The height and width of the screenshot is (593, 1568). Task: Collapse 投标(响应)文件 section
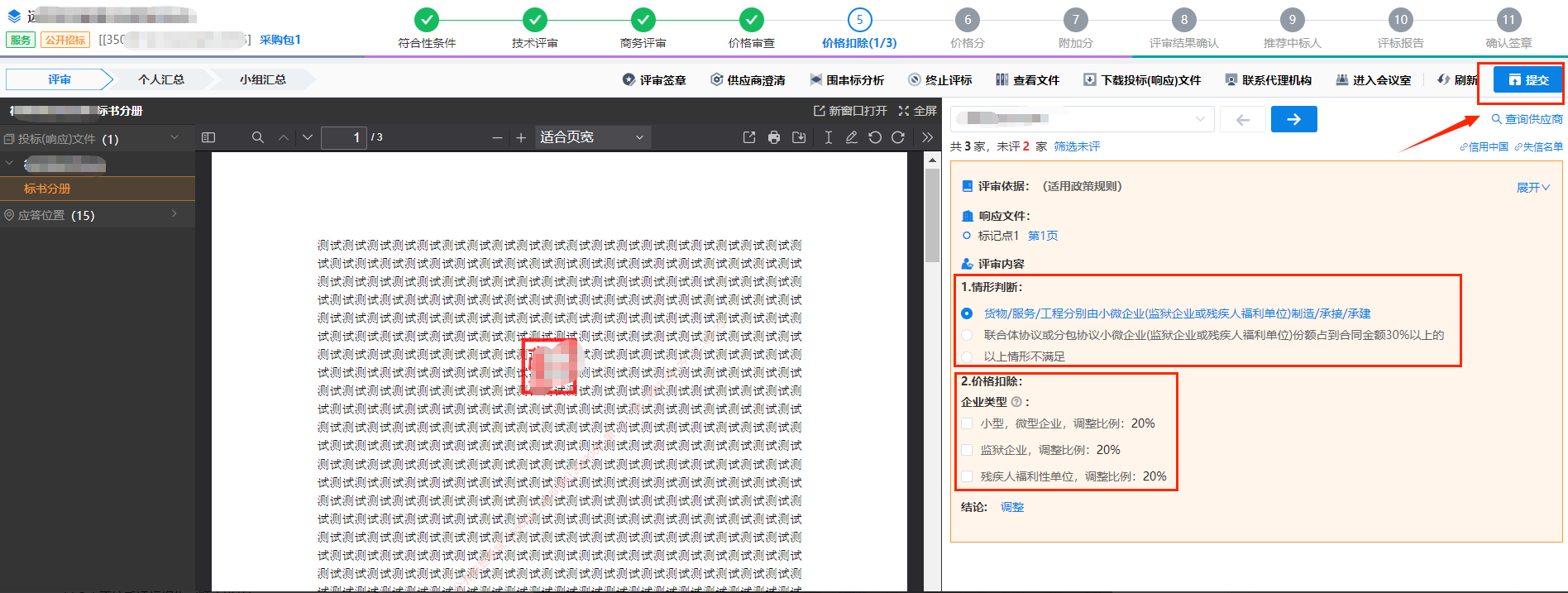174,137
